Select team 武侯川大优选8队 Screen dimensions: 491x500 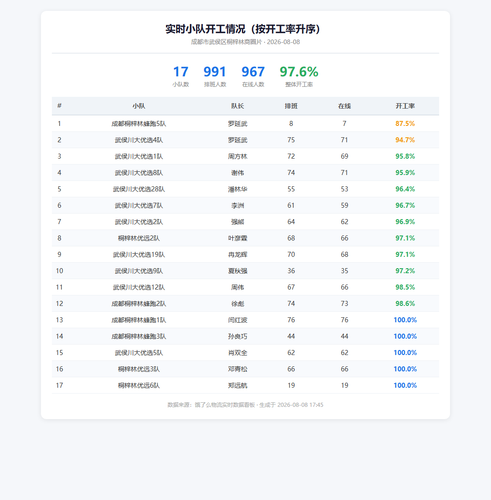click(139, 173)
